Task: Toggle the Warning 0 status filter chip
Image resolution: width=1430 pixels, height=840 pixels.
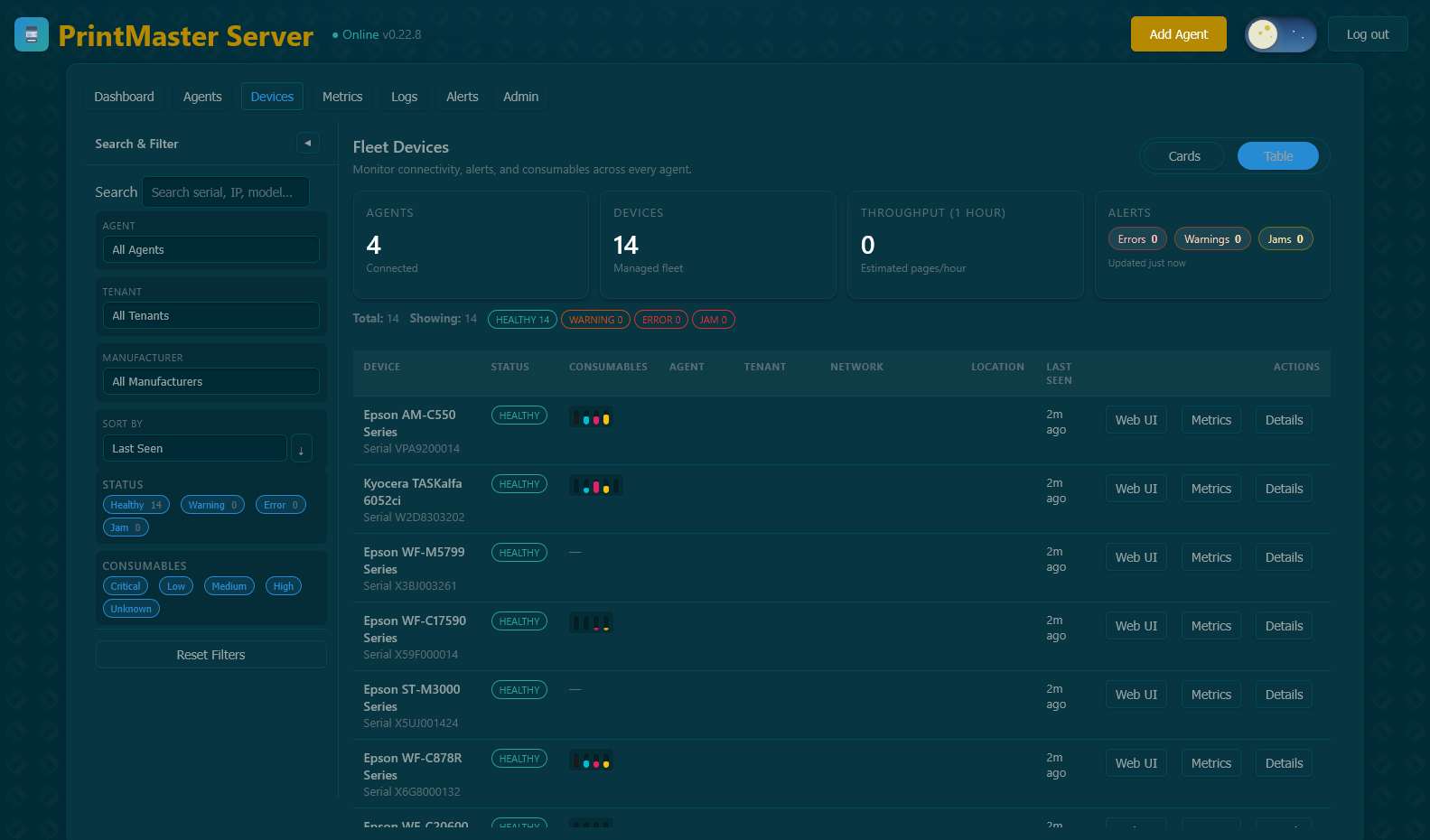Action: pyautogui.click(x=212, y=505)
